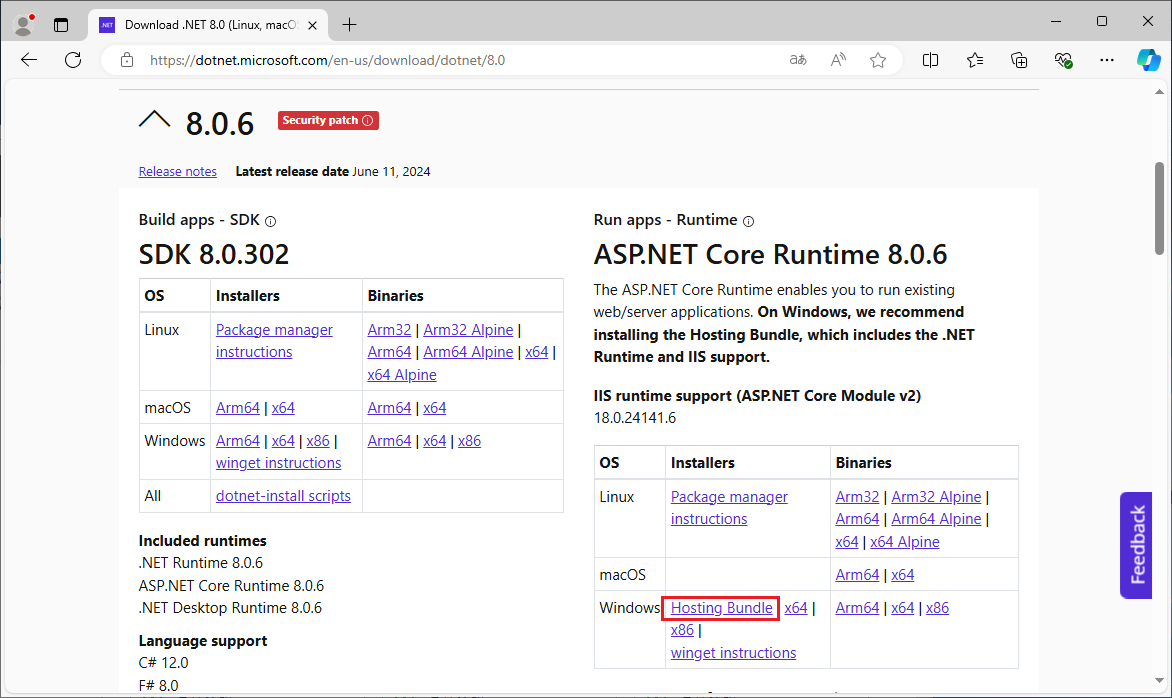Go back with the back arrow
This screenshot has height=698, width=1172.
pyautogui.click(x=28, y=60)
